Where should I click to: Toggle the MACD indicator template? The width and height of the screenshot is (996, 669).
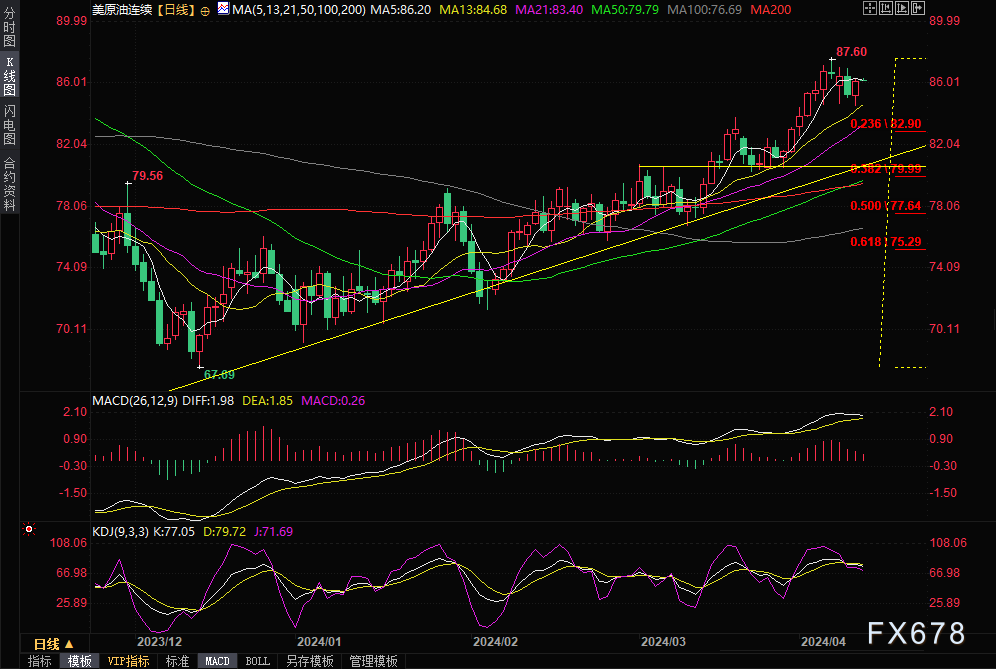click(x=217, y=661)
